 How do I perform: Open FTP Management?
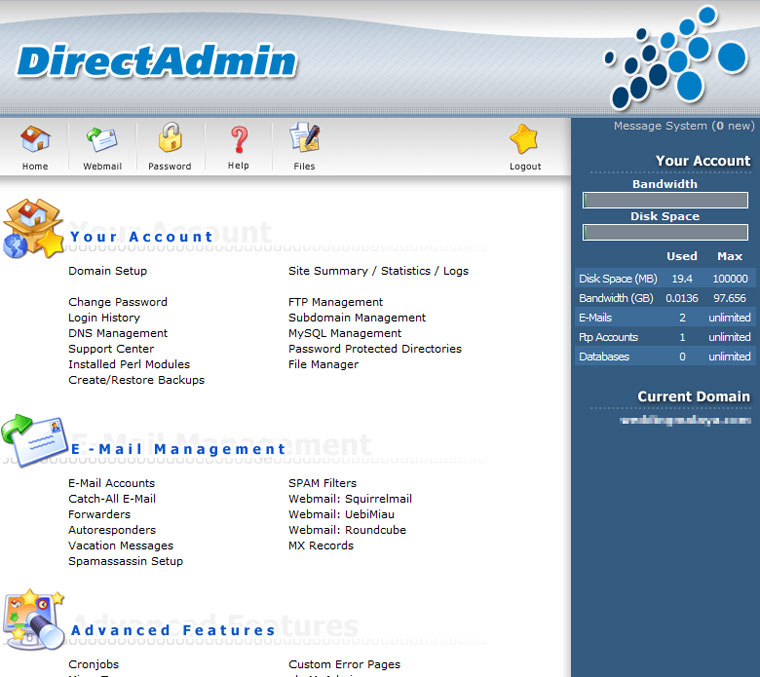coord(335,302)
